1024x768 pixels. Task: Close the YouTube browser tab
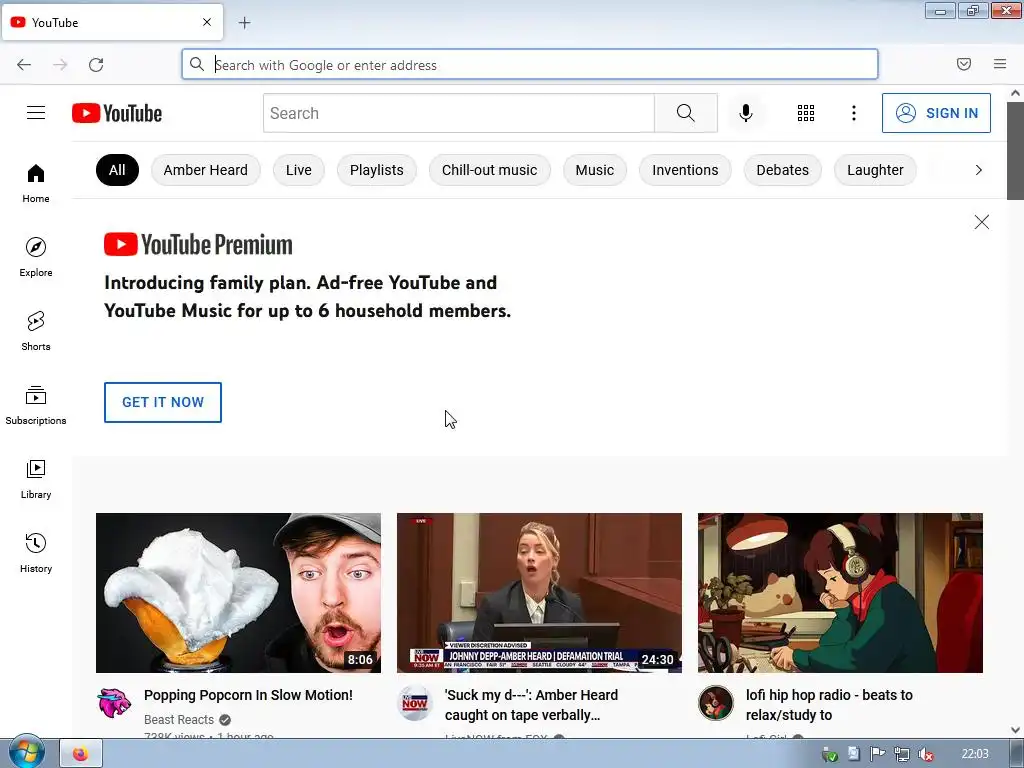207,22
